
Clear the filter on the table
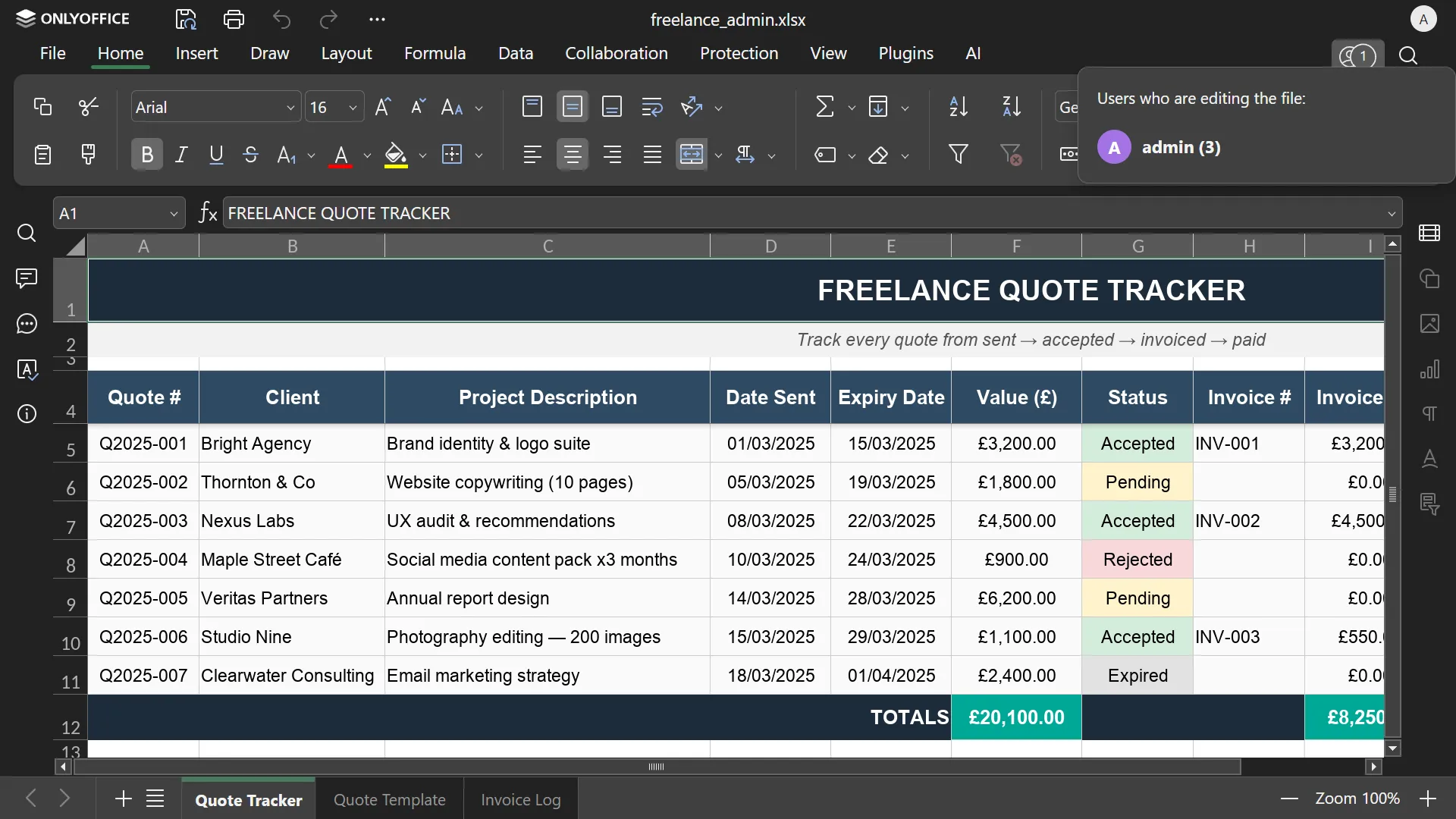pos(1012,154)
